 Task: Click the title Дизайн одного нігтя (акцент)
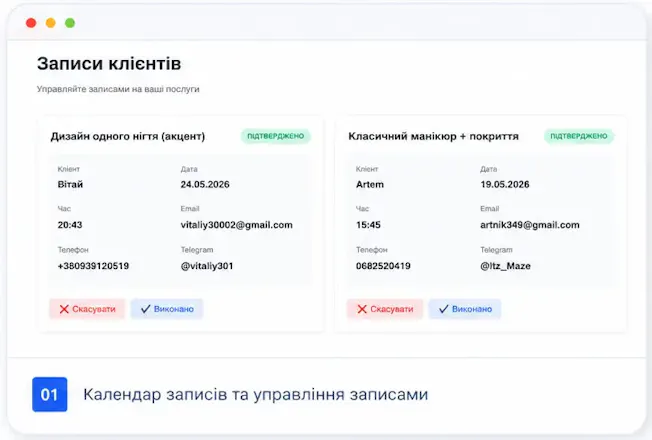(x=128, y=136)
